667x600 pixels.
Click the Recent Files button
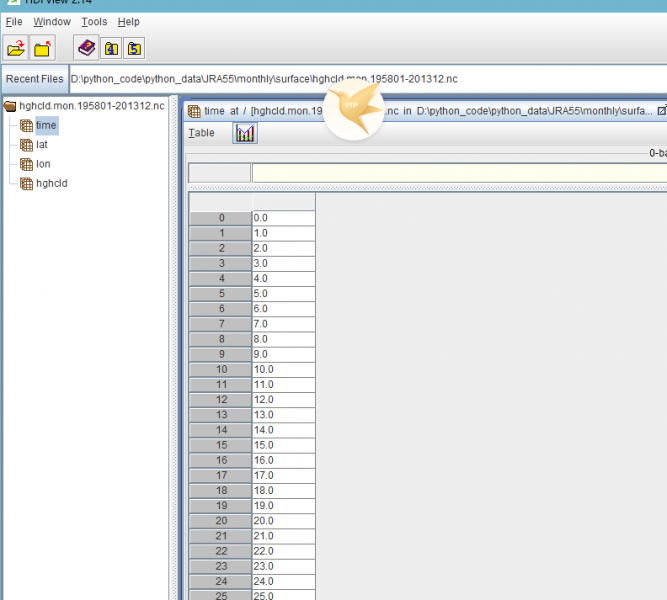point(34,79)
